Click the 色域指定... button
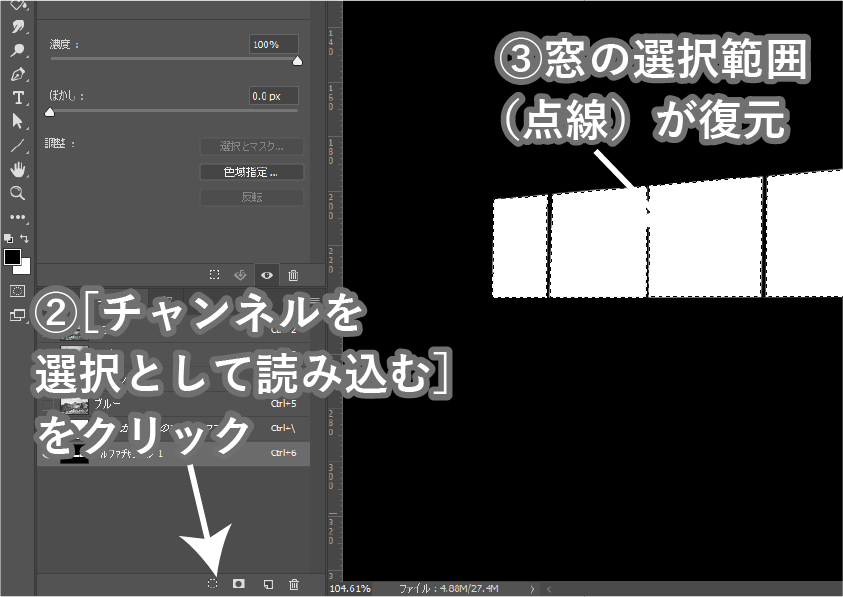The image size is (843, 597). pos(252,172)
